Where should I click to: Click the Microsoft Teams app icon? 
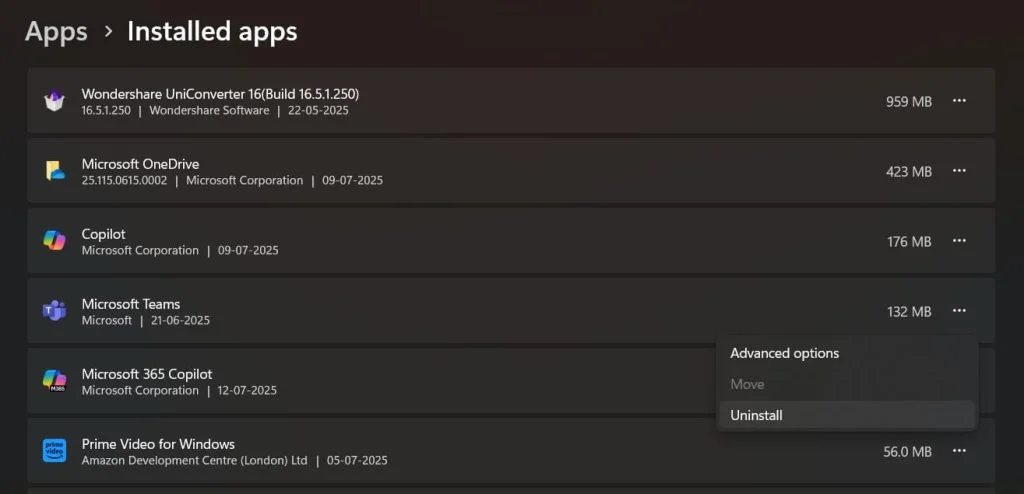point(54,311)
